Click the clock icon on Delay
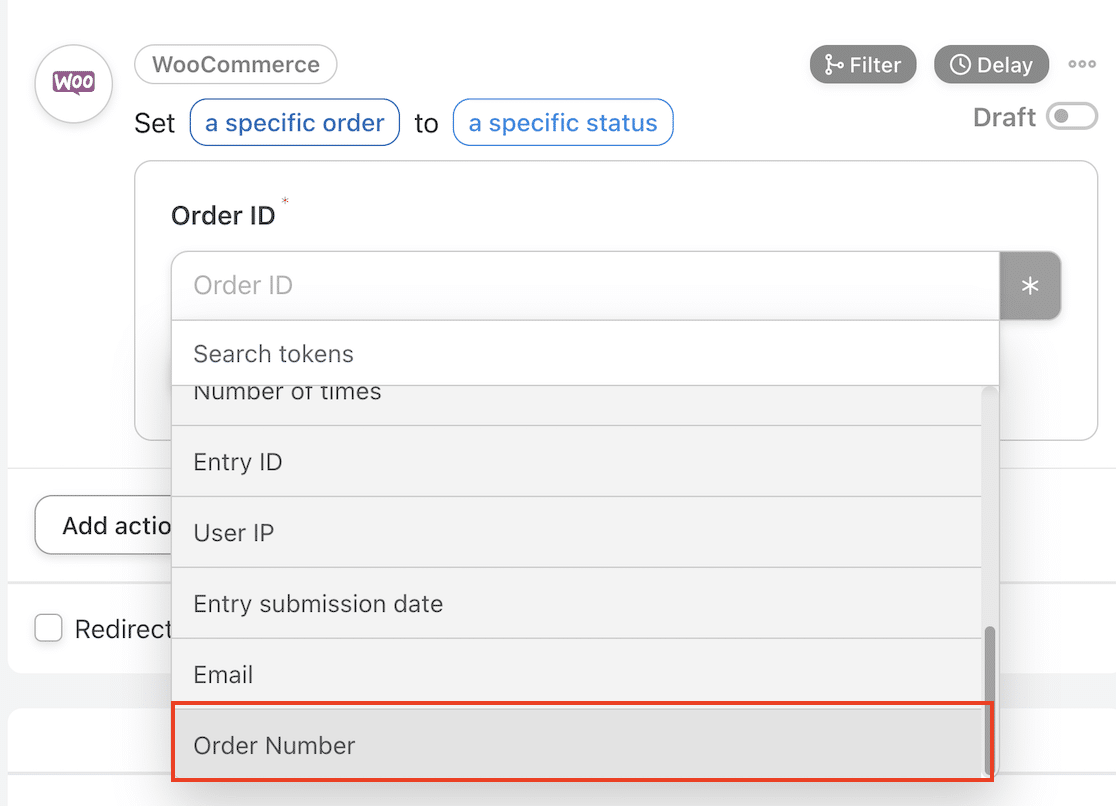 pos(959,66)
